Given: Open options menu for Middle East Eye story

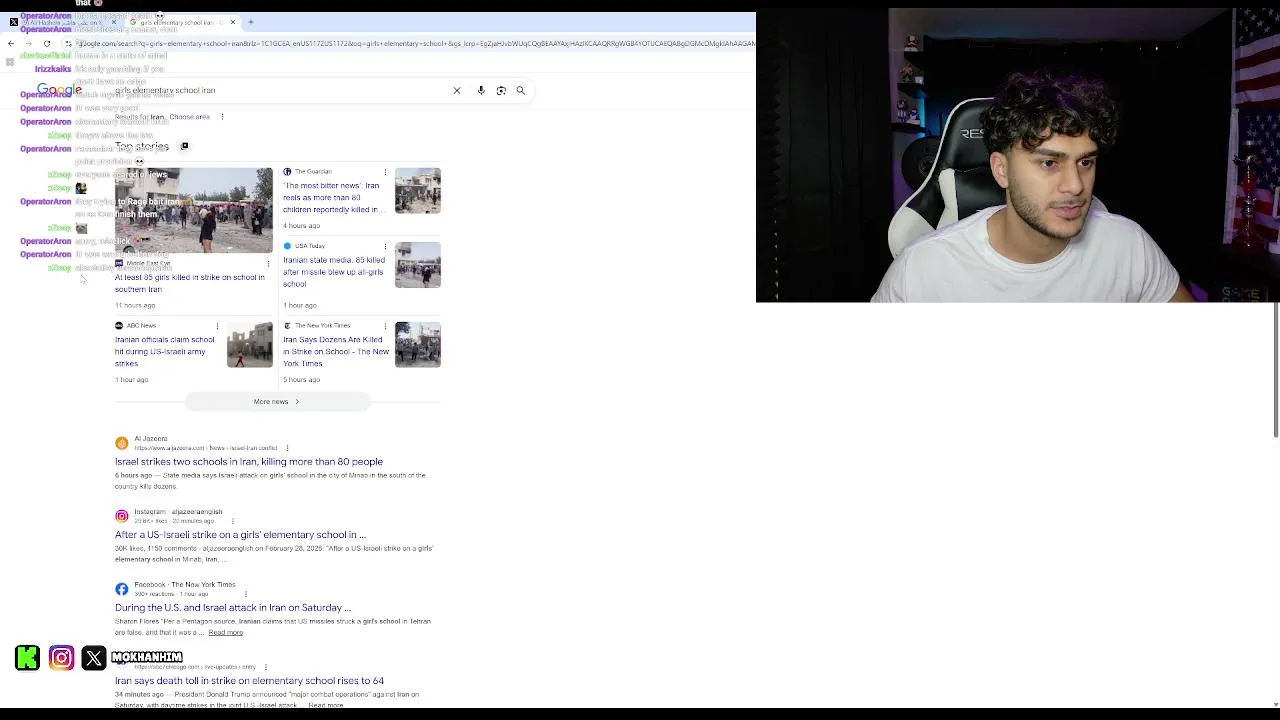Looking at the screenshot, I should click(x=268, y=264).
